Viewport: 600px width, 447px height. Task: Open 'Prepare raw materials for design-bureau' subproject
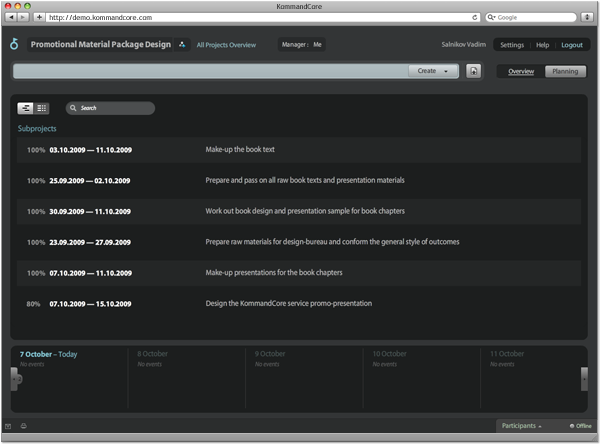332,242
